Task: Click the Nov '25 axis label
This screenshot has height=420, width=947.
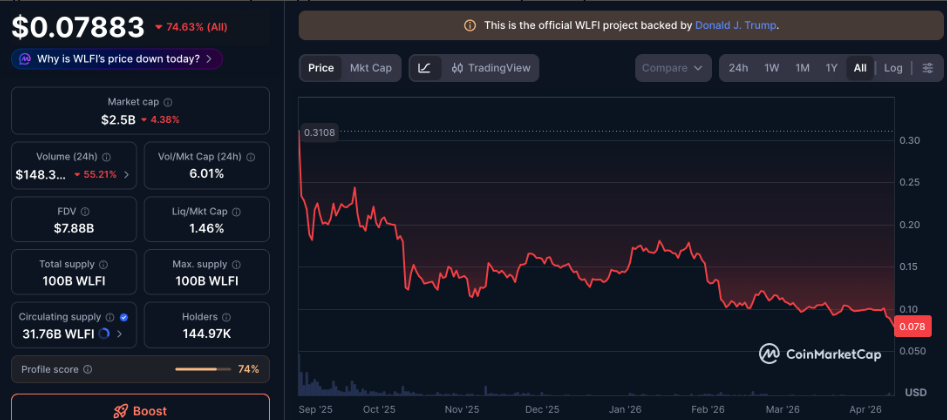Action: click(463, 409)
